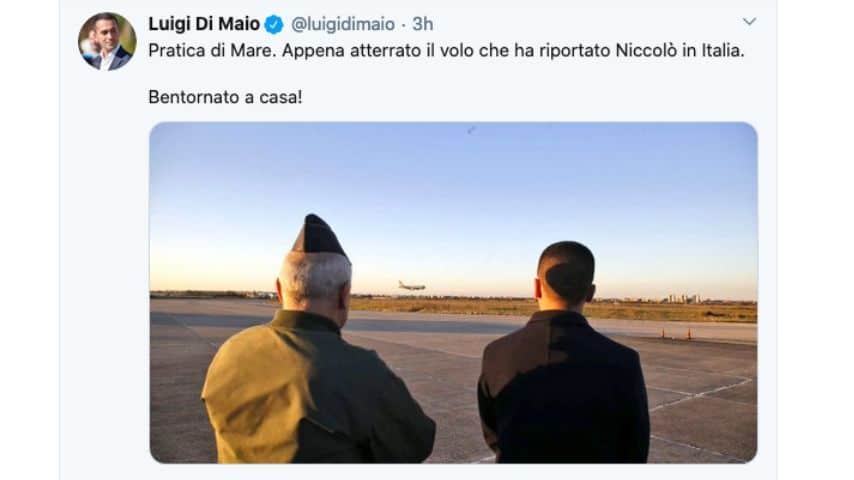Click the landing airplane in the photo

[411, 285]
